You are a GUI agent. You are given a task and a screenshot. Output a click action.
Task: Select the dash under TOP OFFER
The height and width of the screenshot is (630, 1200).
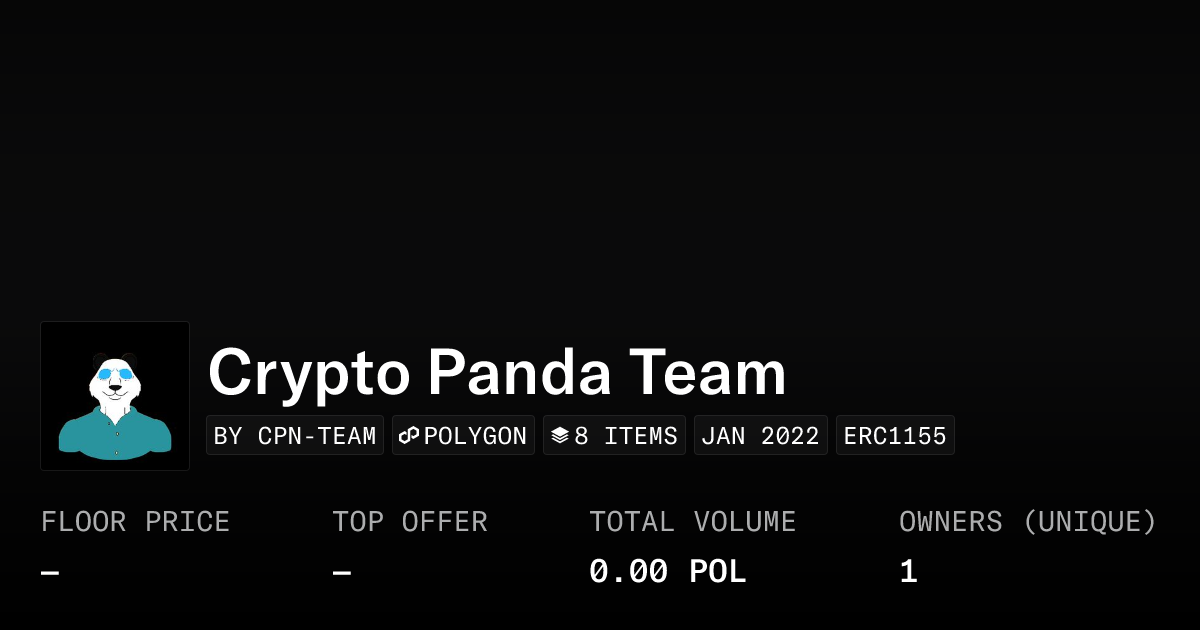(x=342, y=573)
